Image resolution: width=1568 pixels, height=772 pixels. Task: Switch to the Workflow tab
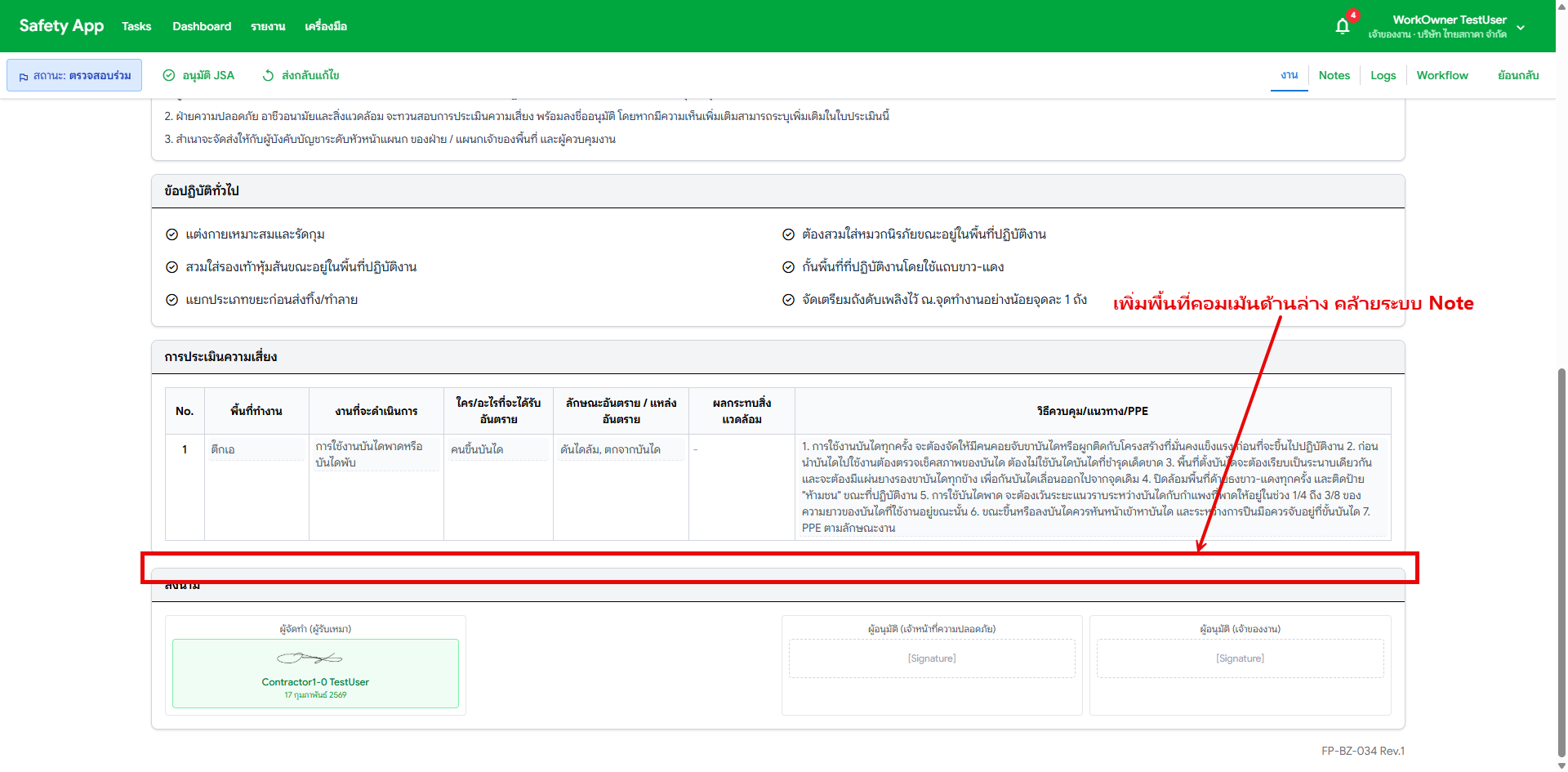click(x=1441, y=75)
